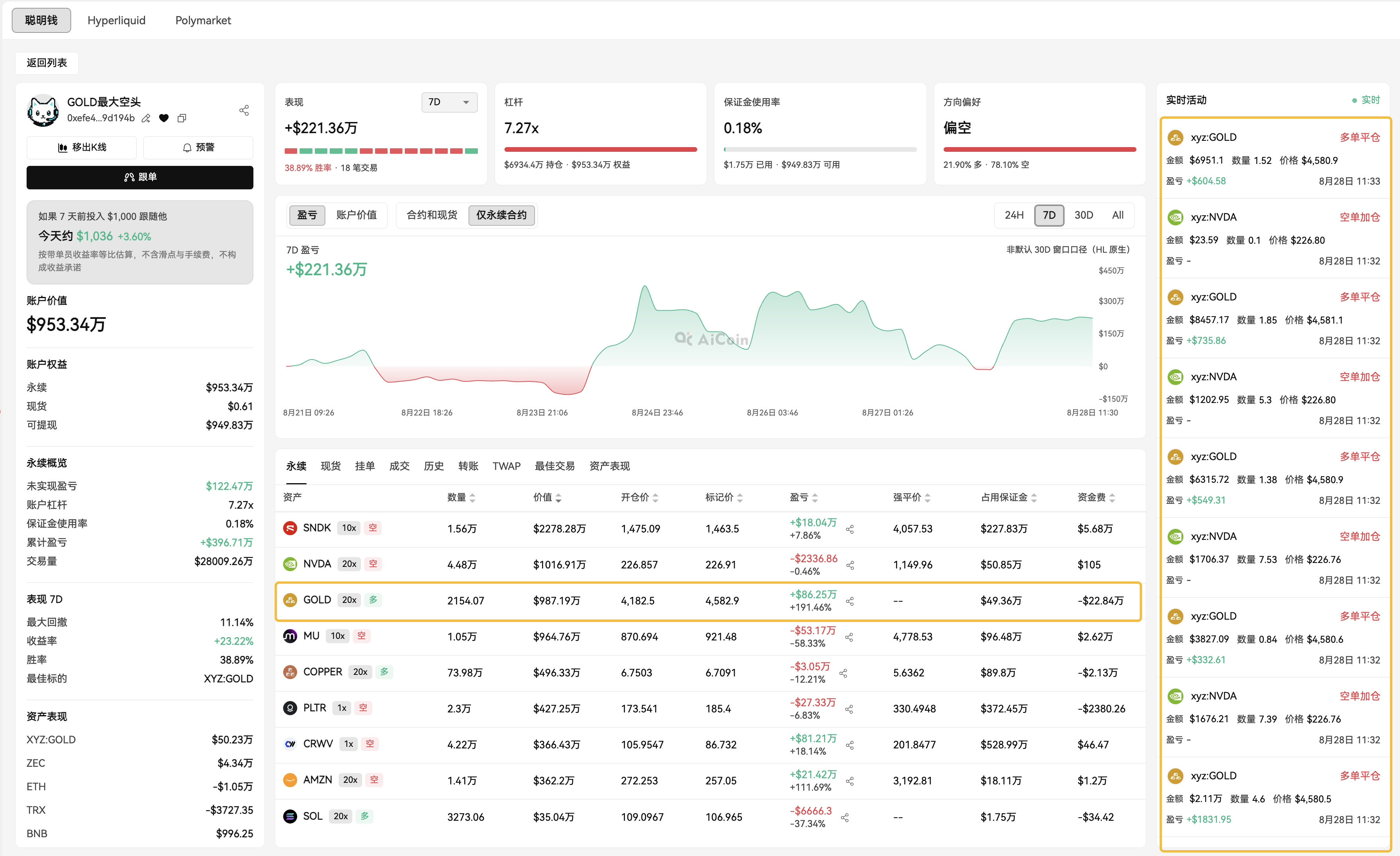Switch the chart to 账户价值 view
Screen dimensions: 1400x856
click(x=356, y=216)
